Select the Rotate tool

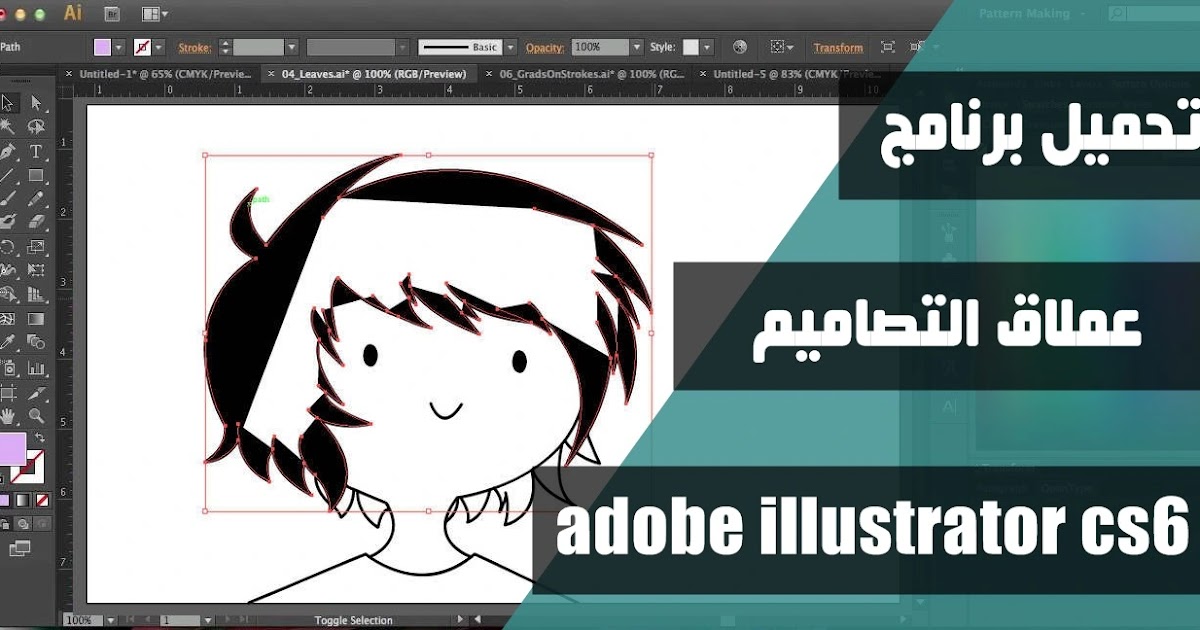point(8,246)
